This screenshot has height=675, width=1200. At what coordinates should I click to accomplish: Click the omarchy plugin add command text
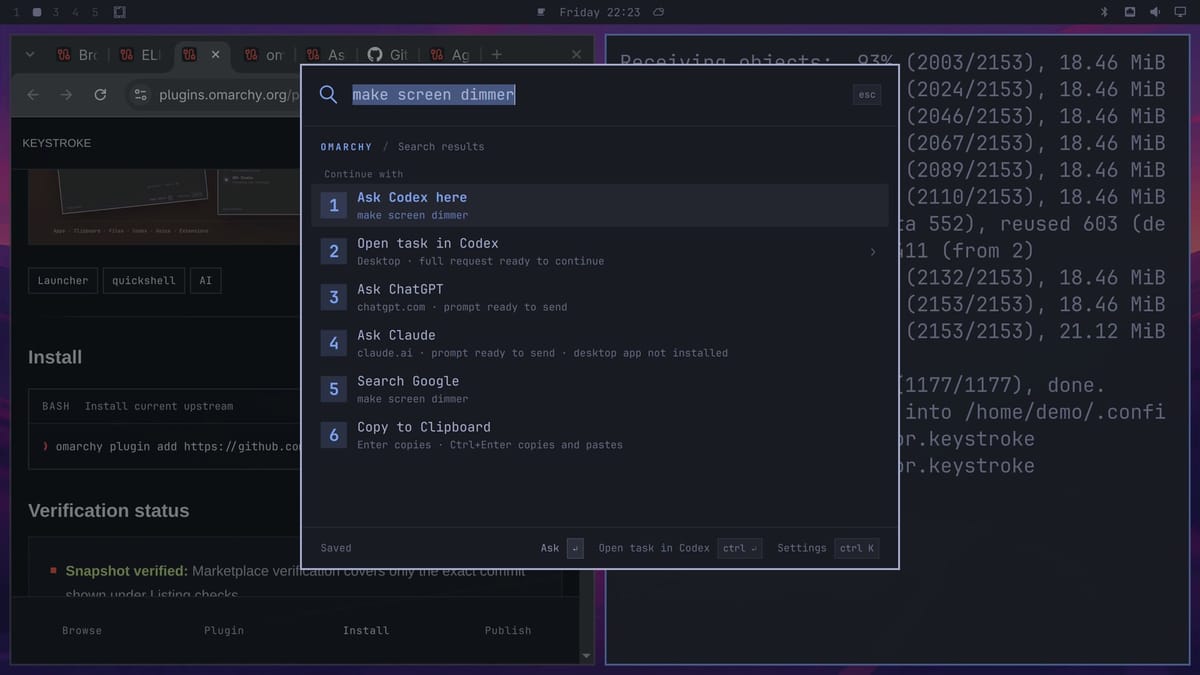(x=178, y=446)
